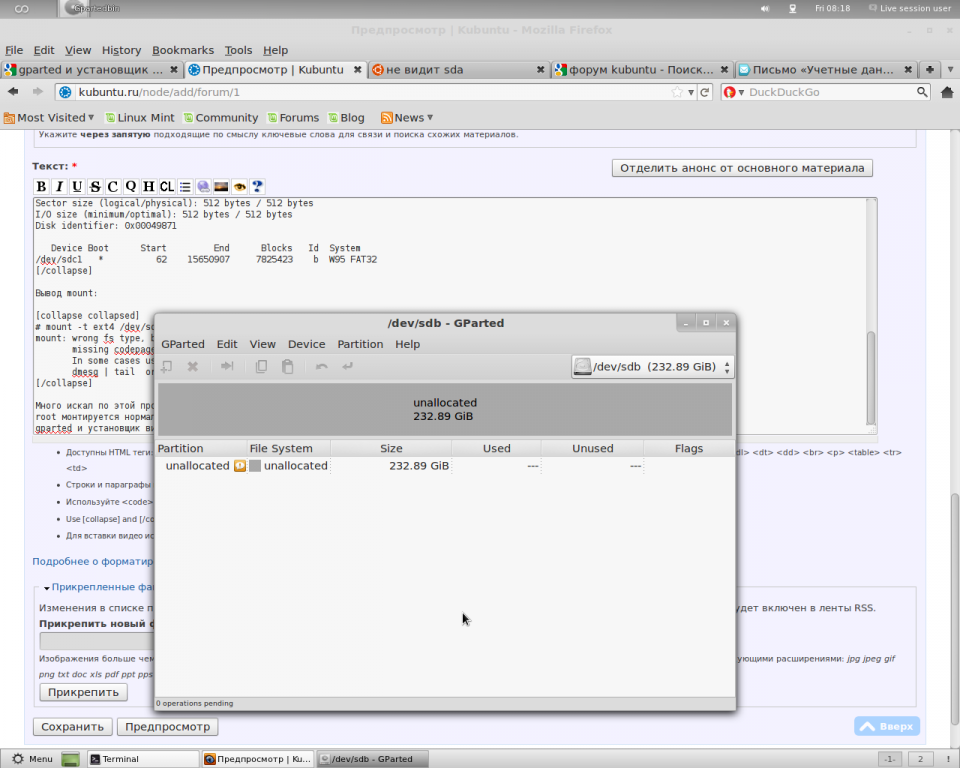960x768 pixels.
Task: Open new tab with plus button
Action: pyautogui.click(x=929, y=69)
